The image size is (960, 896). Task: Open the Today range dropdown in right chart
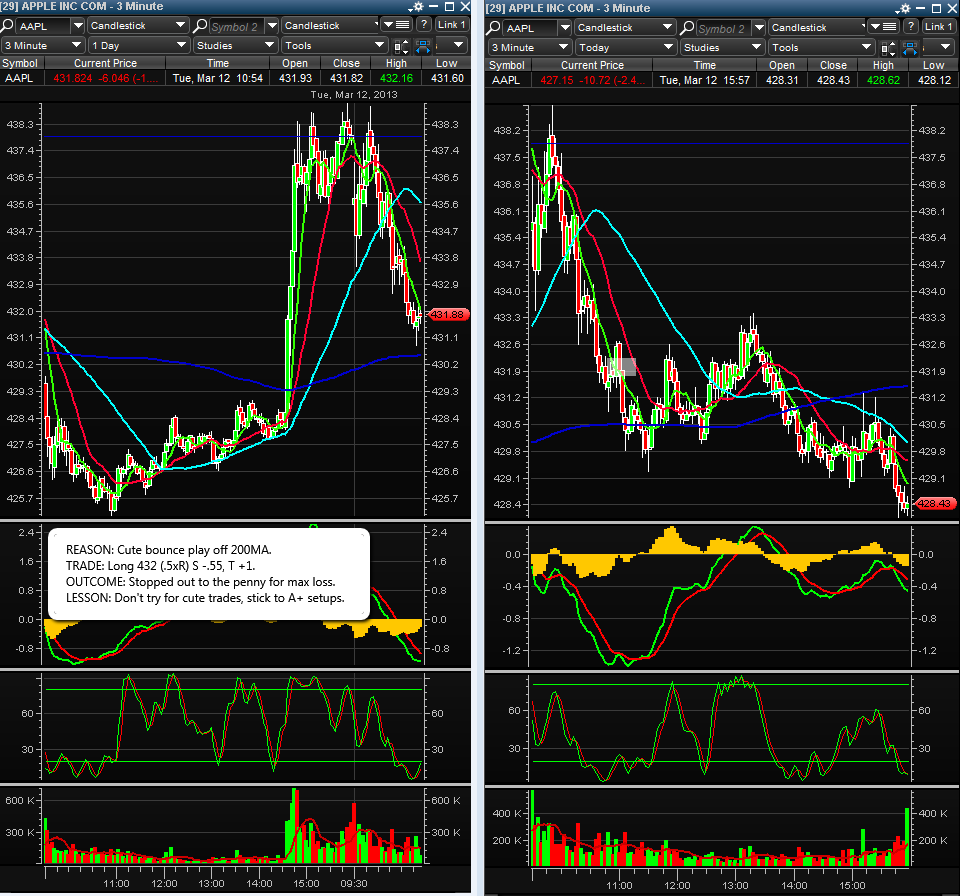[x=625, y=47]
